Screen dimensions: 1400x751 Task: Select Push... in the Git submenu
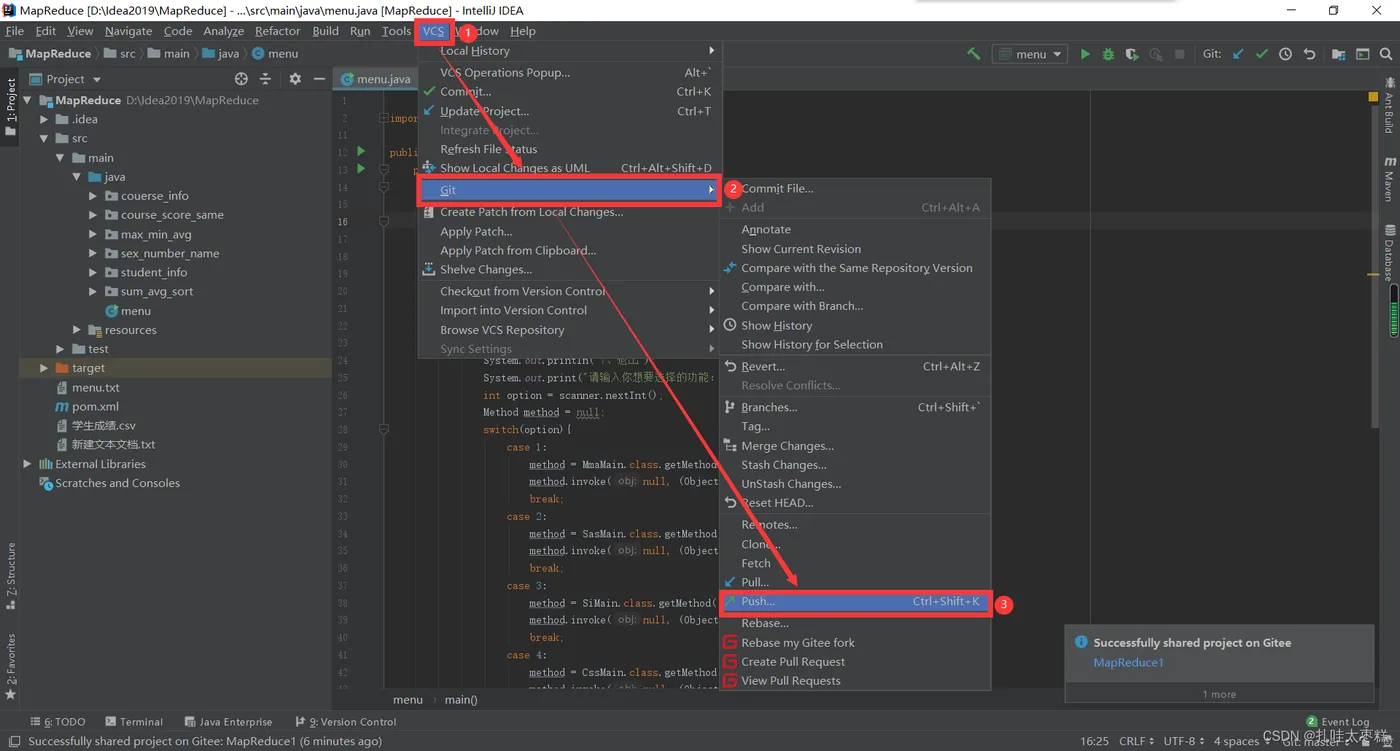coord(855,602)
